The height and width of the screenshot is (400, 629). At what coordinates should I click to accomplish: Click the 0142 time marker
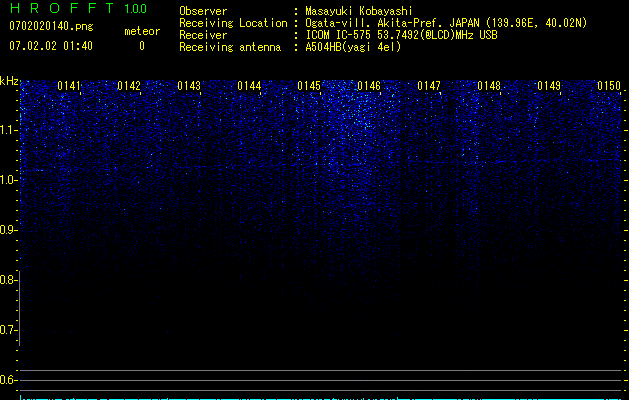click(129, 86)
